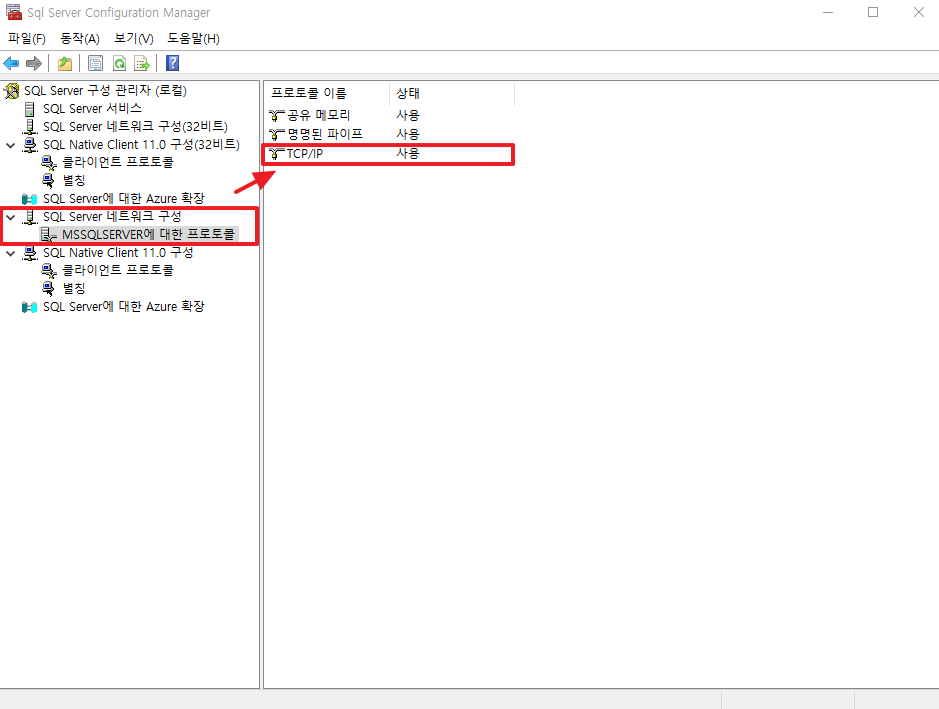Select the lower 클라이언트 프로토콜 label
This screenshot has height=709, width=939.
click(x=118, y=271)
